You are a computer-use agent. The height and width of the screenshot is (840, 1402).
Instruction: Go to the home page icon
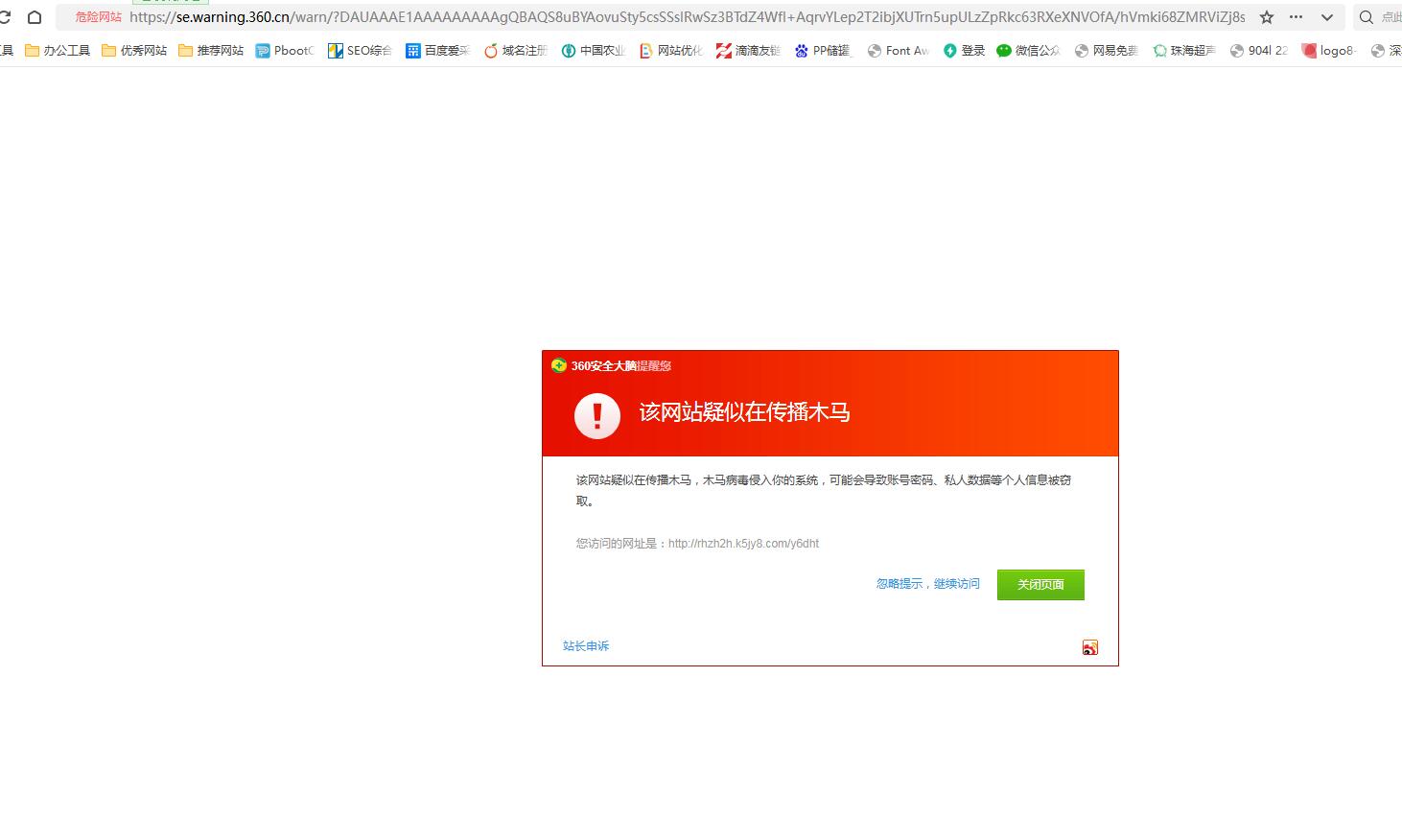click(35, 17)
